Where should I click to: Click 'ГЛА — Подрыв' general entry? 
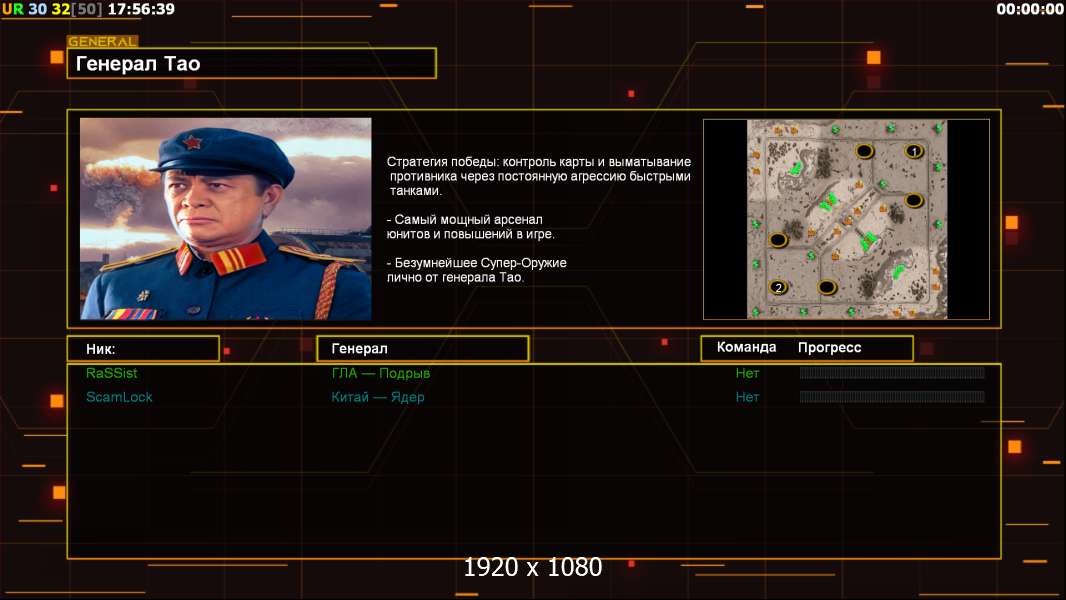point(381,373)
